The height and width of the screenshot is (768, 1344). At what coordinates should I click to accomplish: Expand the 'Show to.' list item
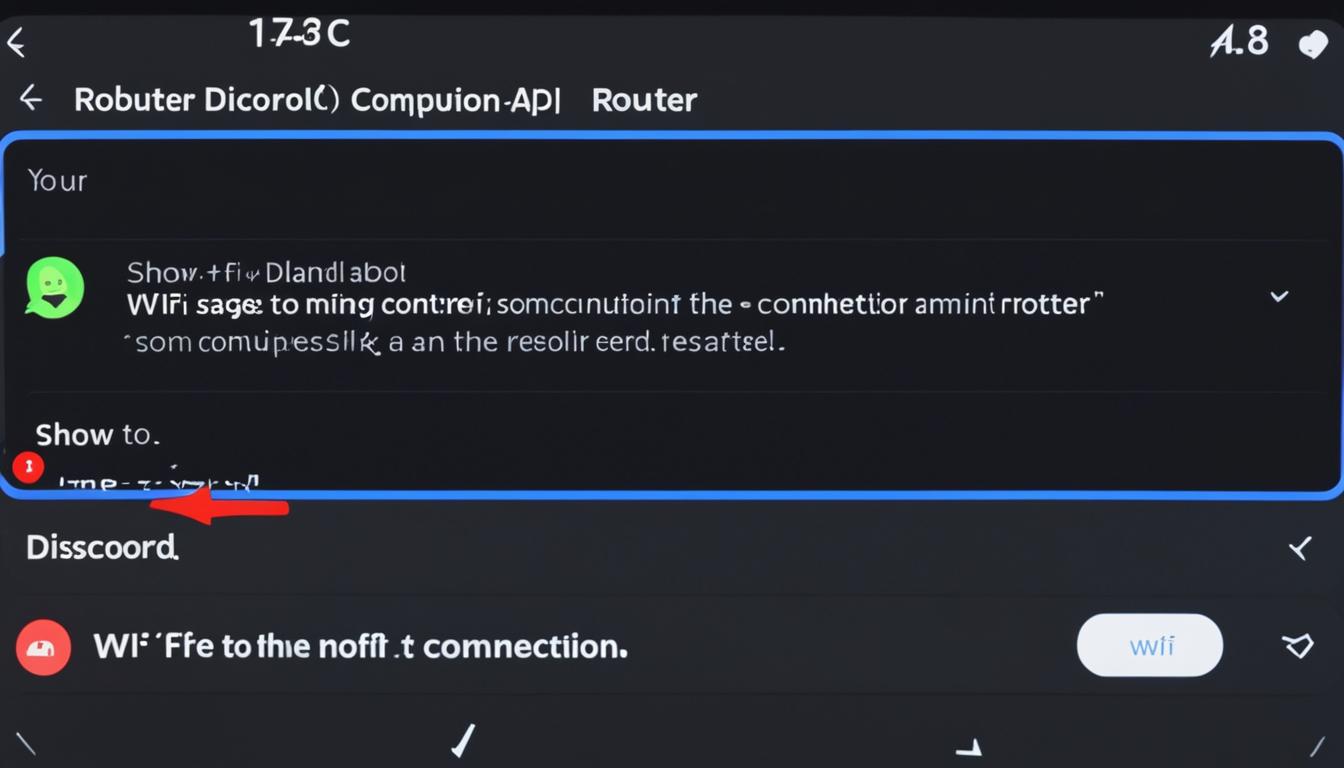click(x=97, y=434)
